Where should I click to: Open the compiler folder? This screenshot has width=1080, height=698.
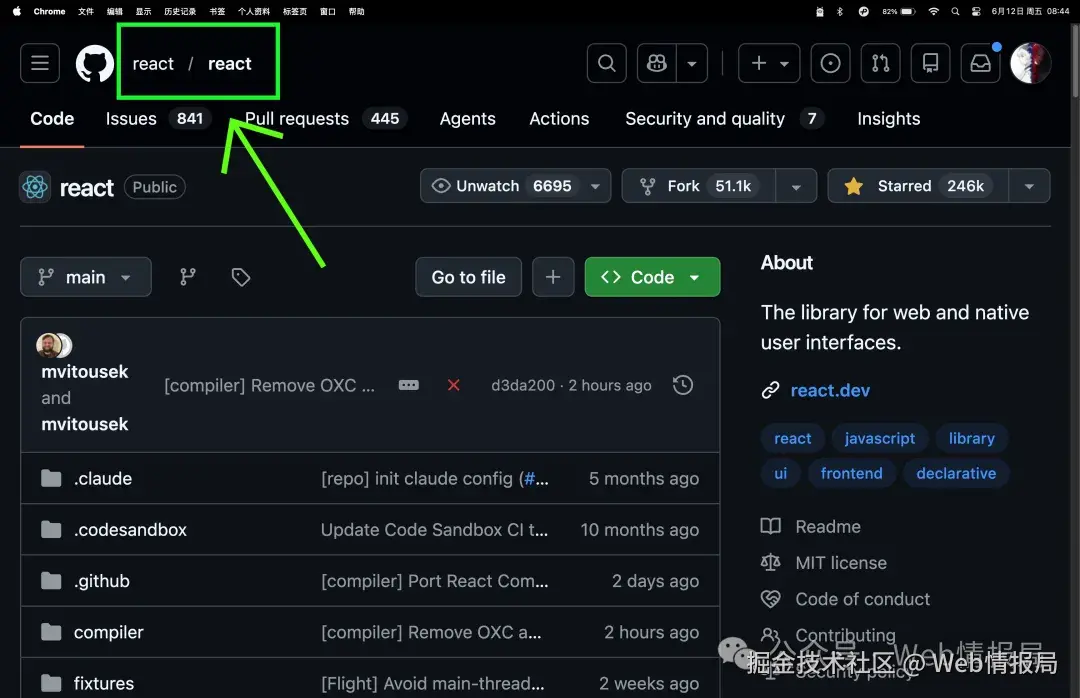pyautogui.click(x=108, y=632)
